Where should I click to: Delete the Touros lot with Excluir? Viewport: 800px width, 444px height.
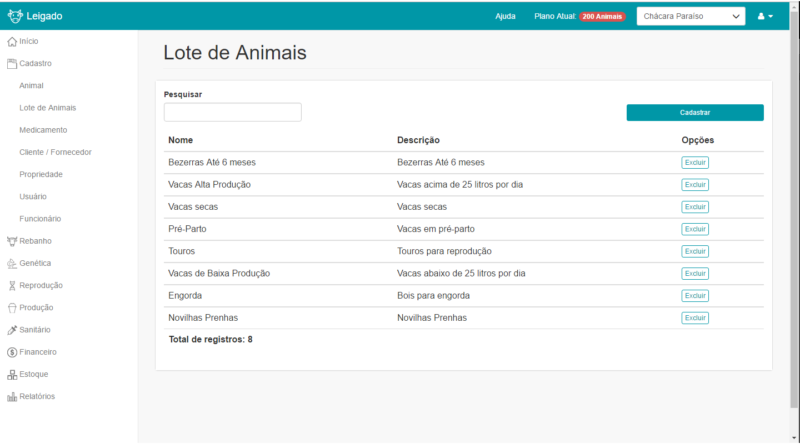coord(695,251)
